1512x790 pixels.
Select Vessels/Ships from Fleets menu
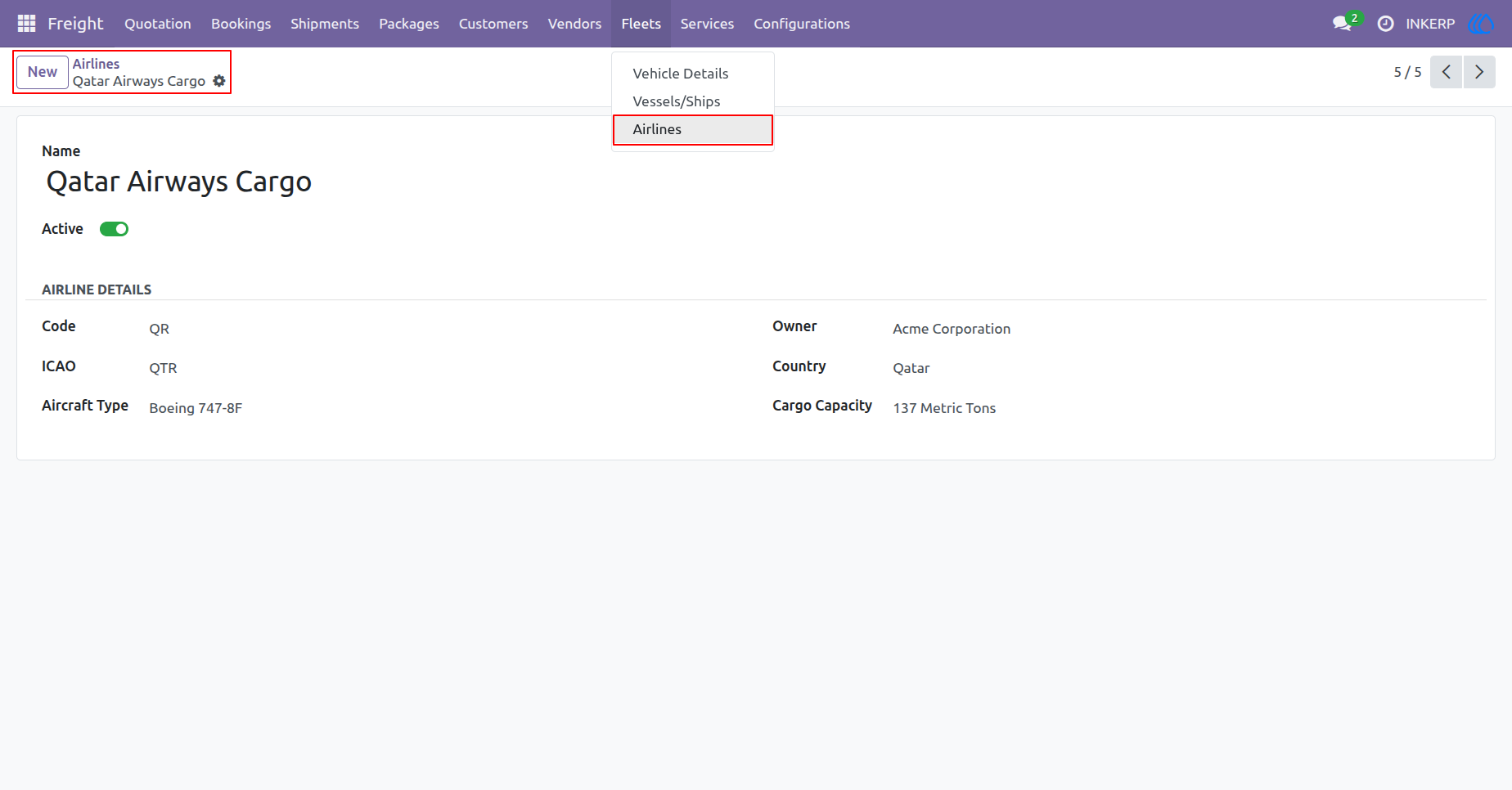[692, 101]
